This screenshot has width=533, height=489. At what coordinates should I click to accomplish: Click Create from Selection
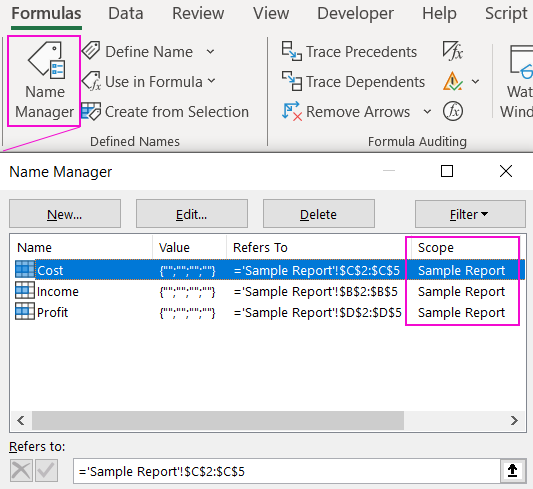click(165, 111)
